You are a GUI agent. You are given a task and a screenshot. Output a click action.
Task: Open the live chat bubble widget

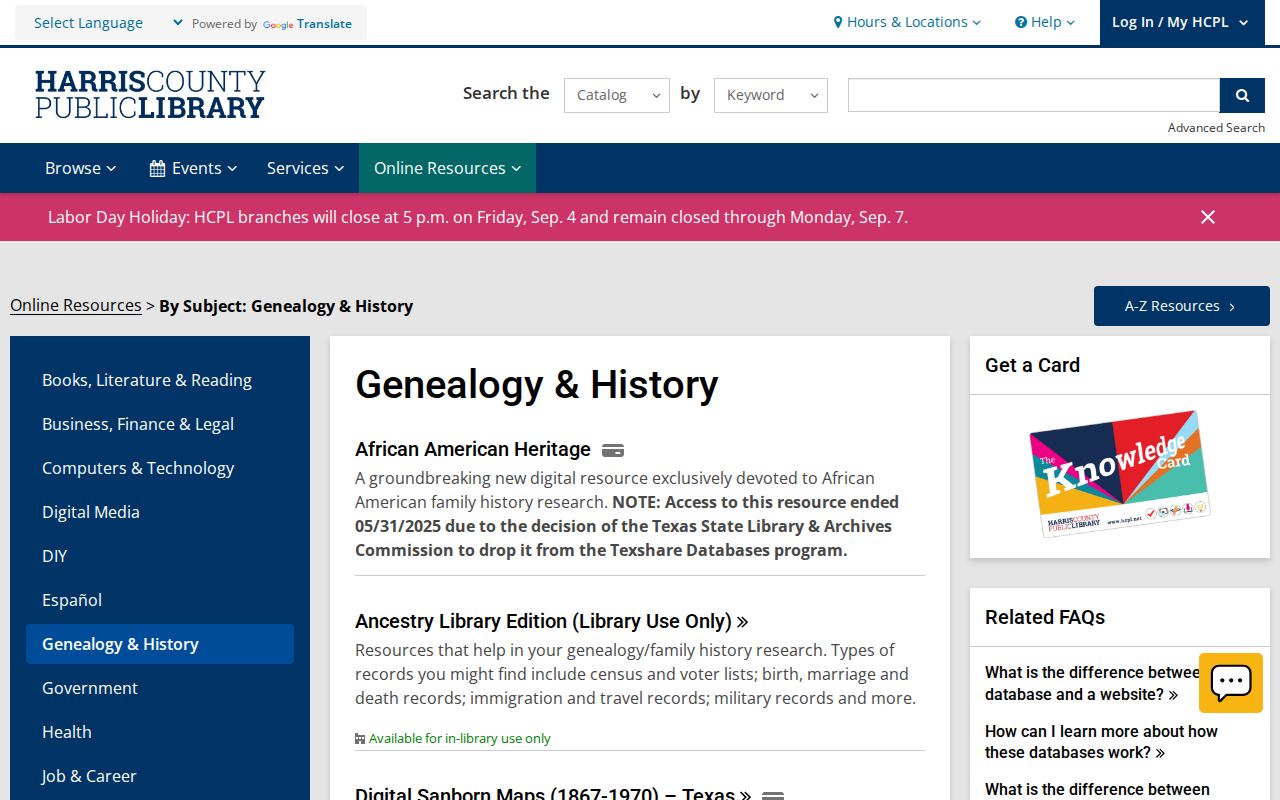click(x=1231, y=683)
